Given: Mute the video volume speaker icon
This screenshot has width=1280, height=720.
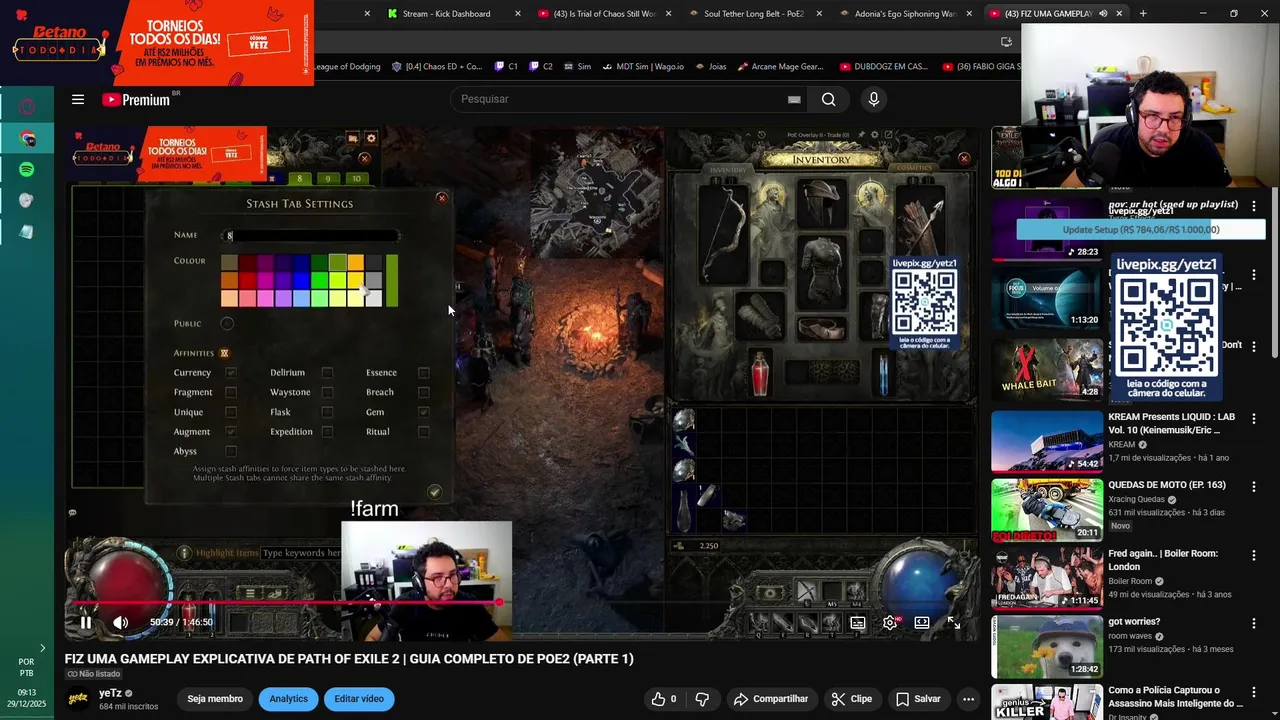Looking at the screenshot, I should (120, 622).
